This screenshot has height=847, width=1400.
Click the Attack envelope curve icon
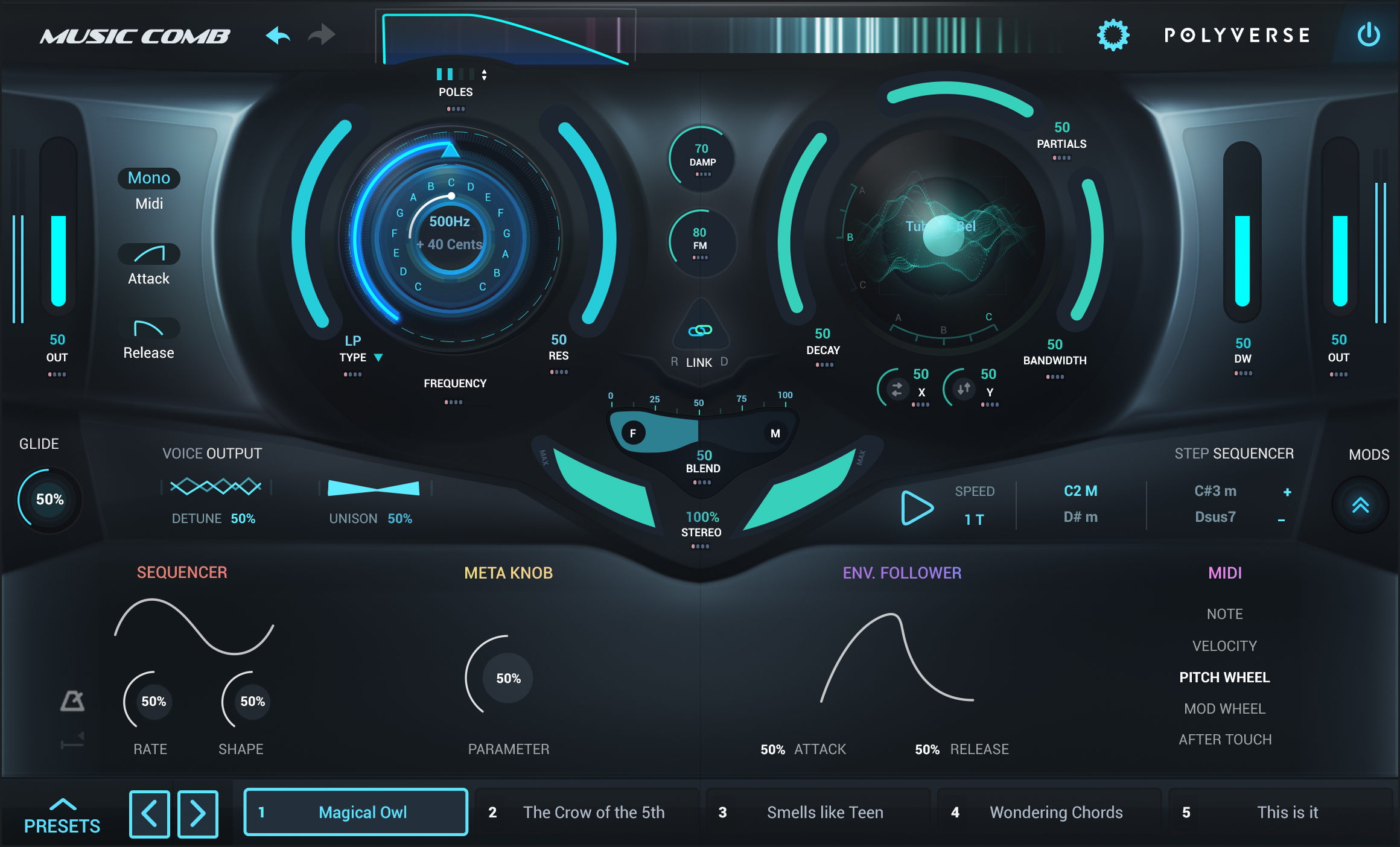pos(149,254)
